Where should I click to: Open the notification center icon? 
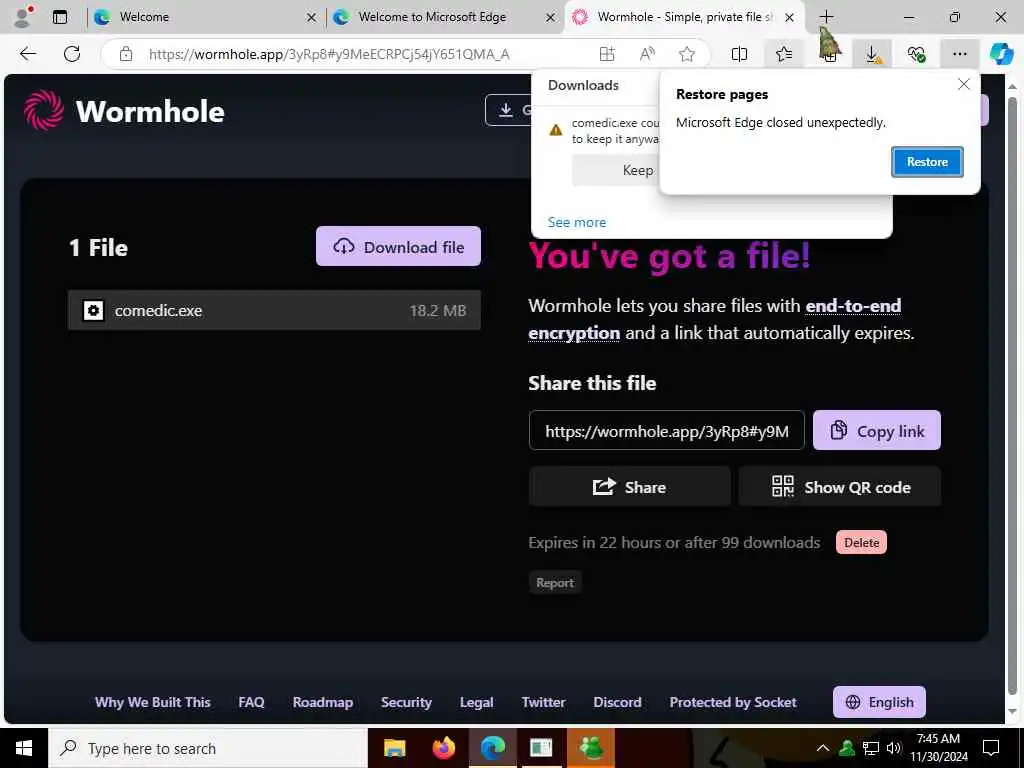click(991, 748)
